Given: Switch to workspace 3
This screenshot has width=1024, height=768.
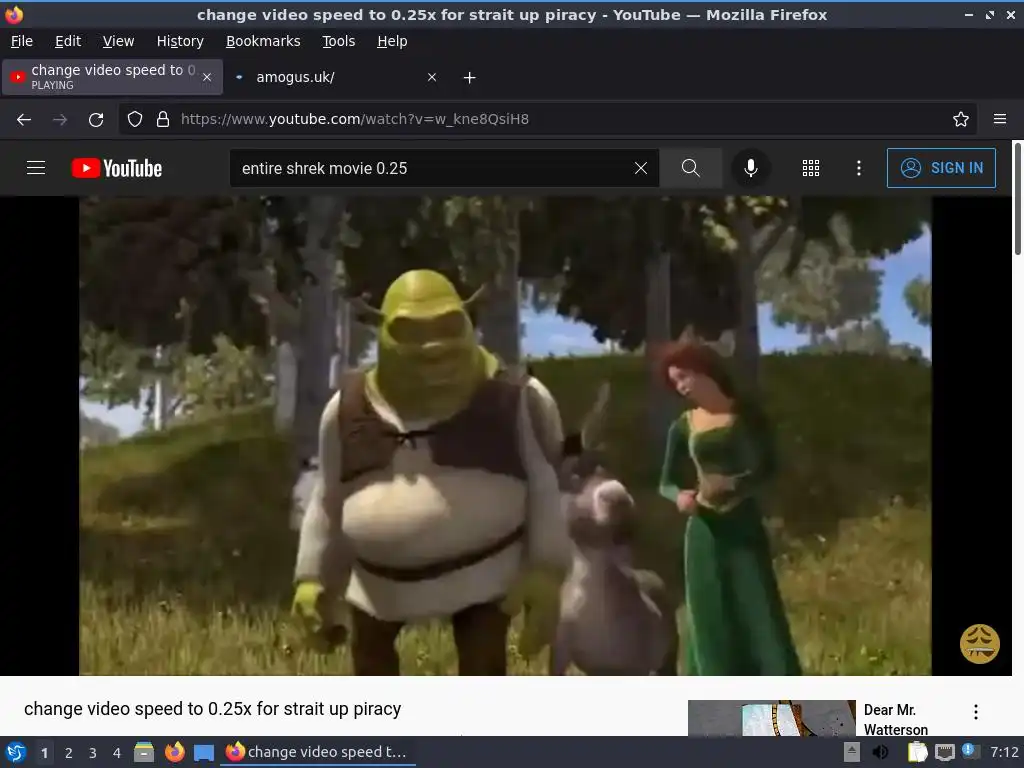Looking at the screenshot, I should point(93,753).
